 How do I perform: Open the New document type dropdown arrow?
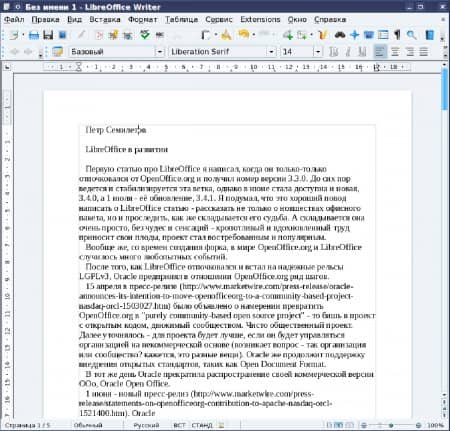pyautogui.click(x=23, y=35)
